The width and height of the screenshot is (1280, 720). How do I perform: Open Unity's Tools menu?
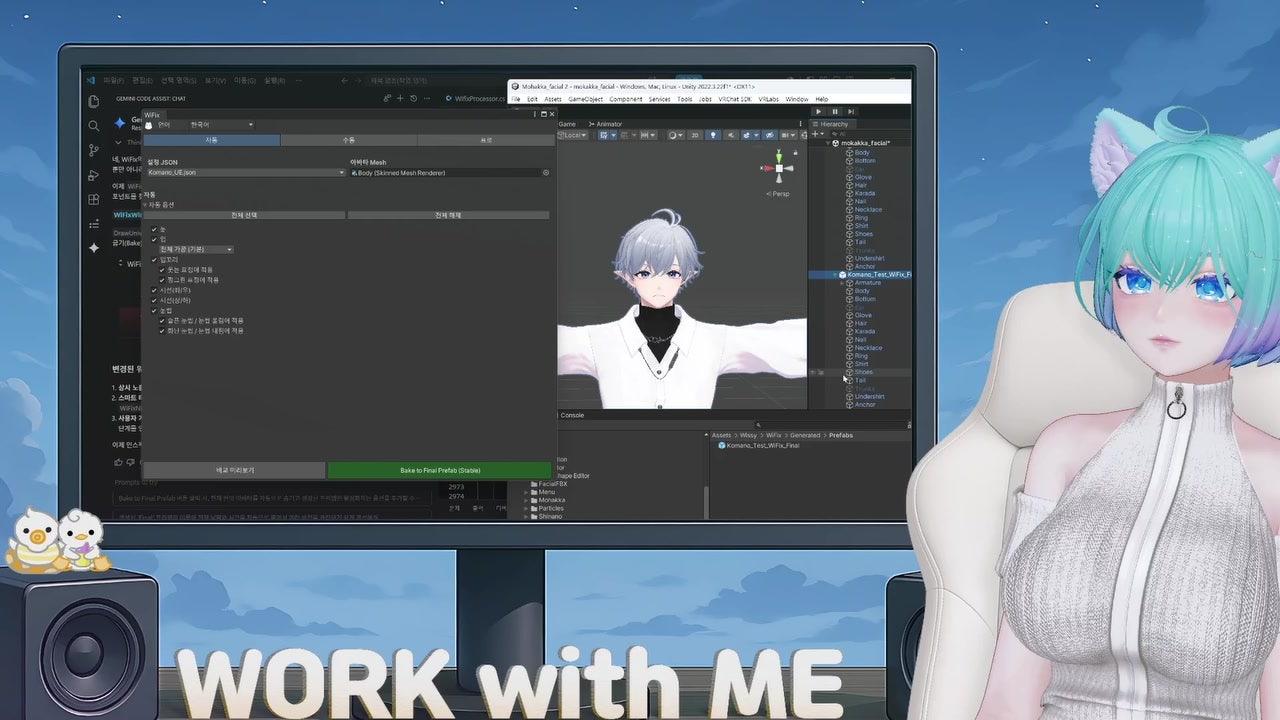(x=685, y=99)
